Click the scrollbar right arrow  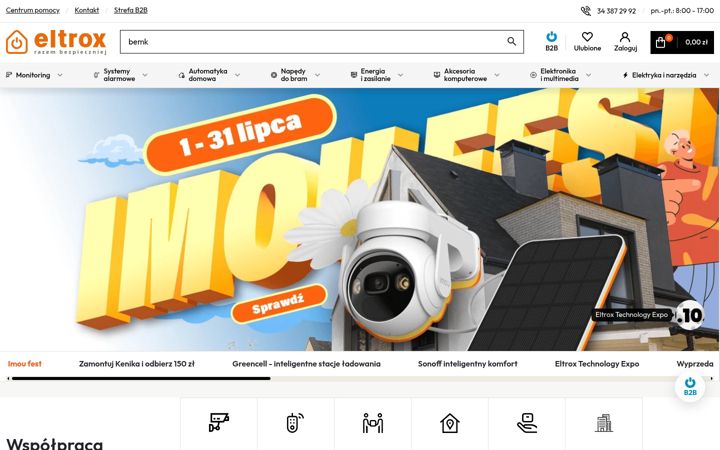(x=712, y=378)
